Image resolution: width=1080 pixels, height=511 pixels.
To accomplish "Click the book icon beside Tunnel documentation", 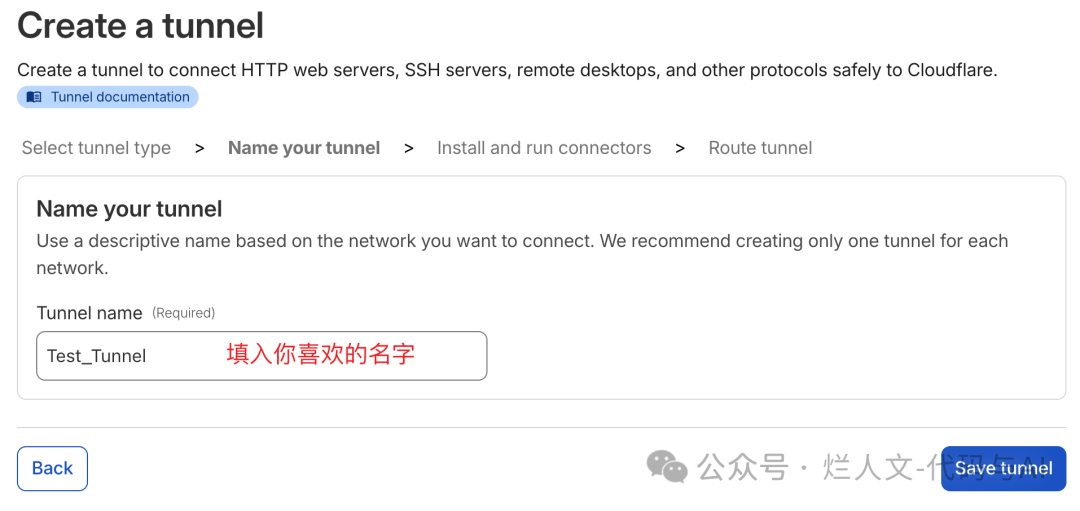I will tap(34, 97).
